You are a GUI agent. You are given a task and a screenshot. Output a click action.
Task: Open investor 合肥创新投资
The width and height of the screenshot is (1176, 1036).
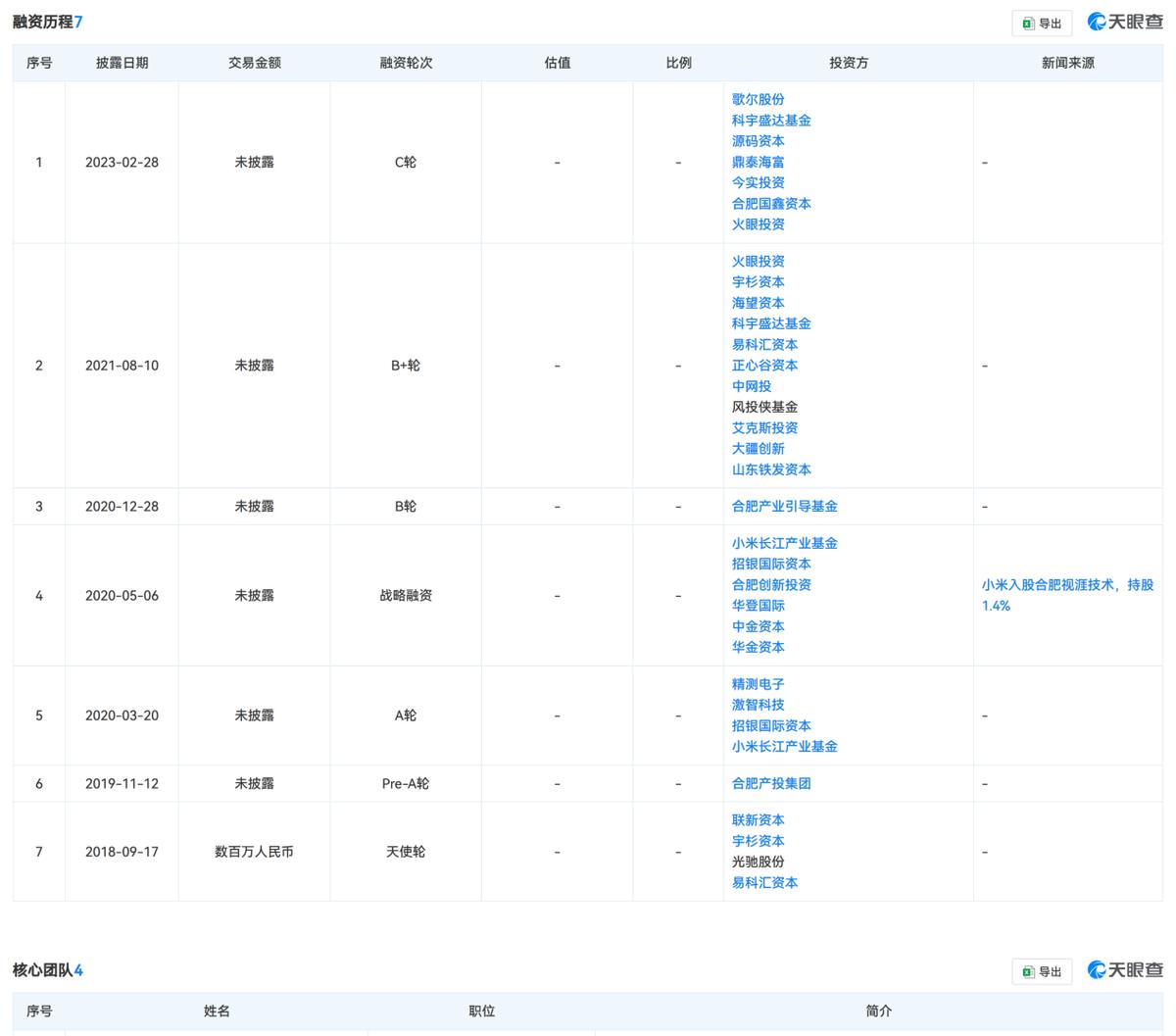(771, 585)
